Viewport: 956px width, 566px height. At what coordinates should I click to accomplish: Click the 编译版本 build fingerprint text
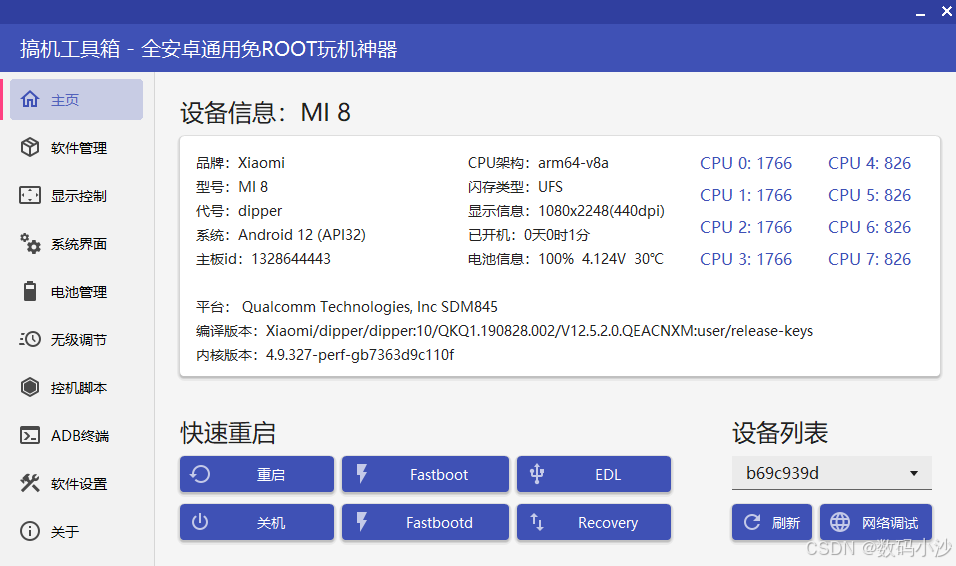pos(504,331)
